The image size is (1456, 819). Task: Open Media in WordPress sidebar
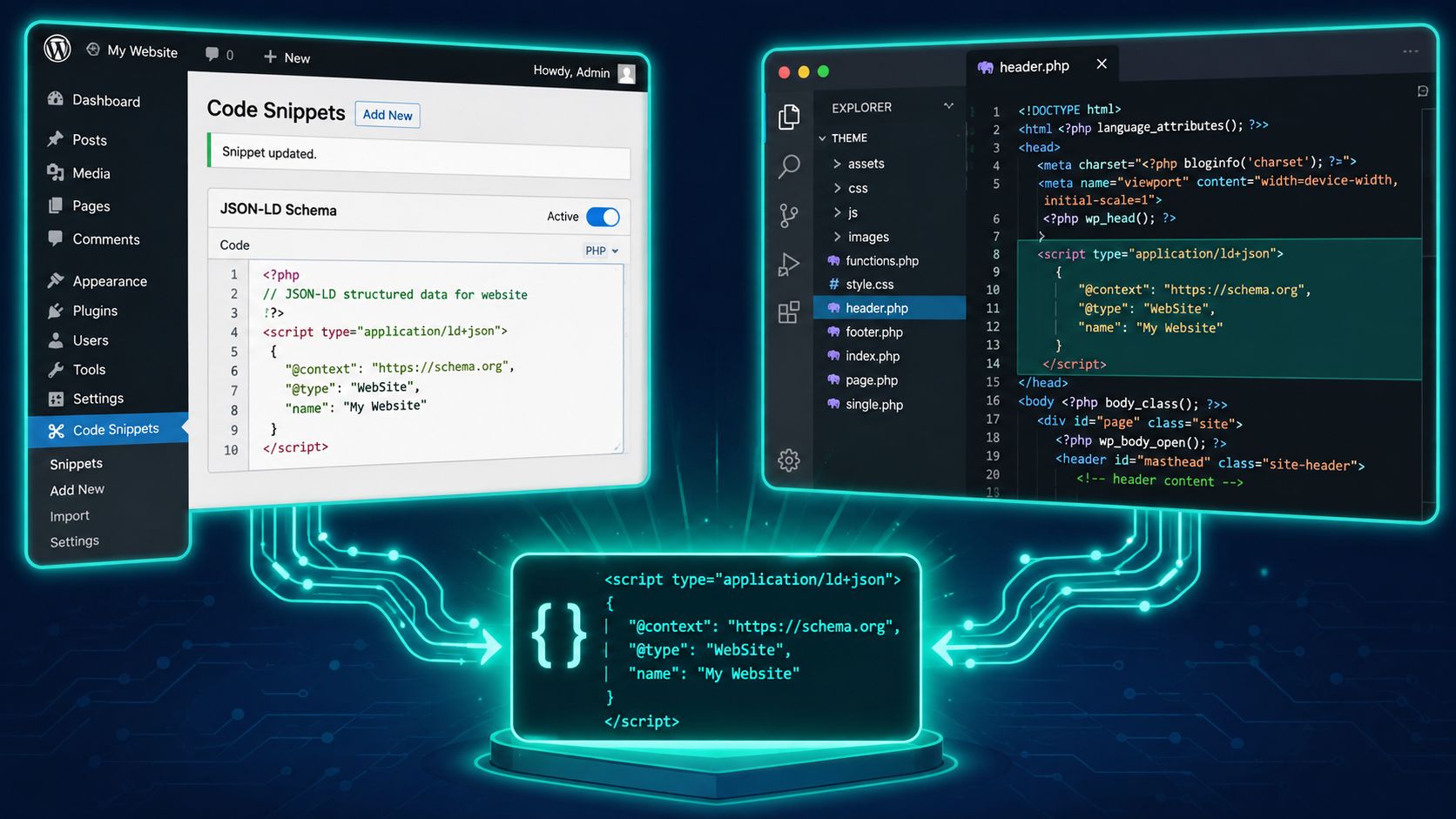pyautogui.click(x=79, y=173)
